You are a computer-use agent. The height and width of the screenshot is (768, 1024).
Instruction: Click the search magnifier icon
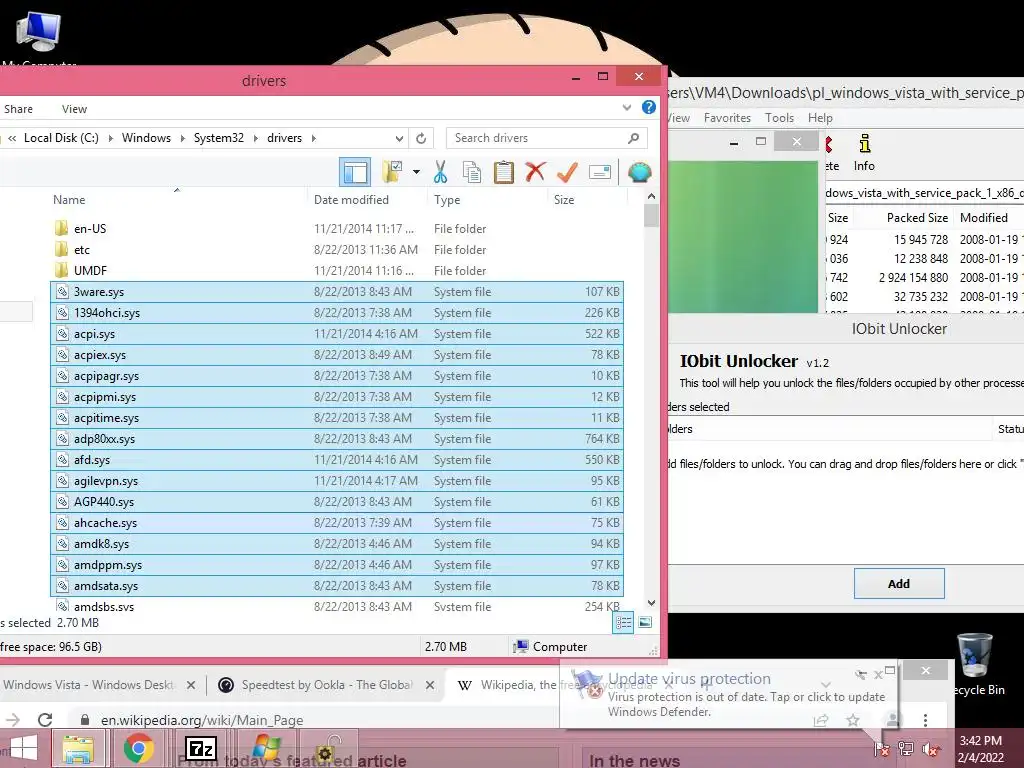[633, 138]
